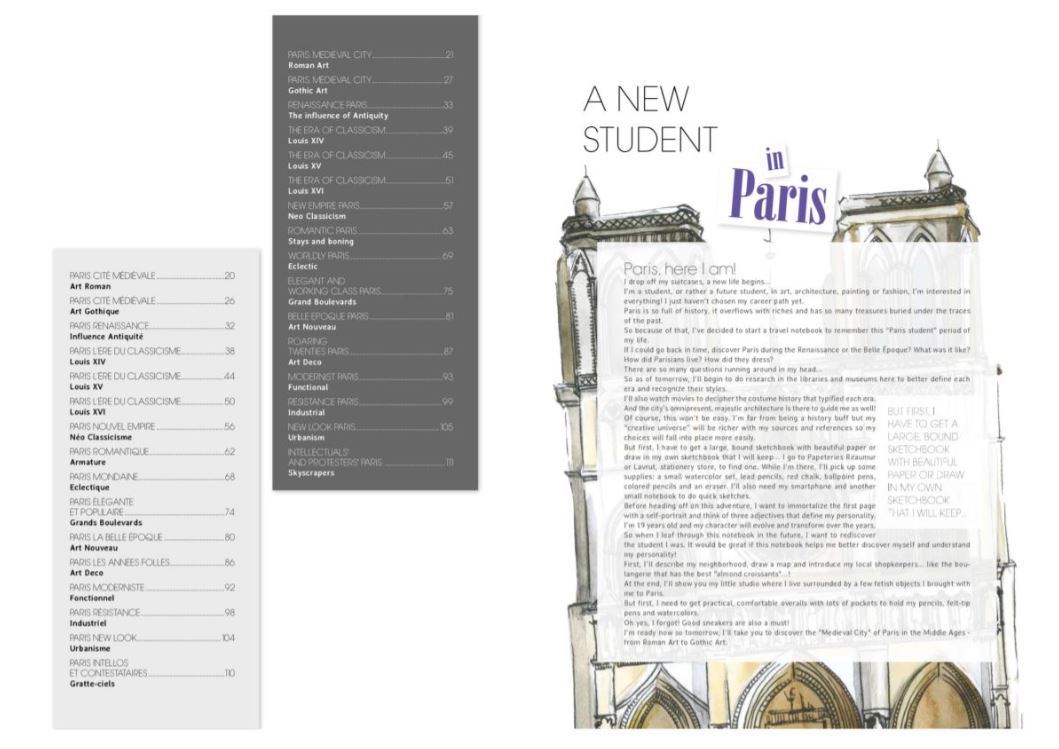Select the "Armature" subtitle
Image resolution: width=1059 pixels, height=749 pixels.
(88, 462)
